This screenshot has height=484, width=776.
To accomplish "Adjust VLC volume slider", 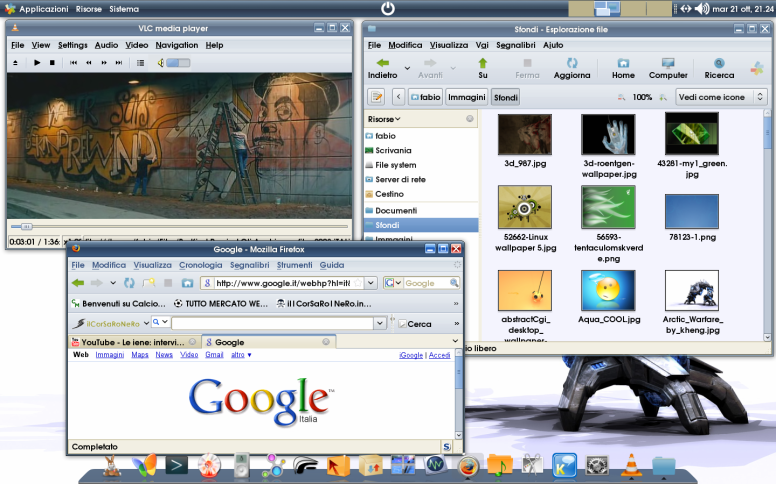I will [178, 63].
